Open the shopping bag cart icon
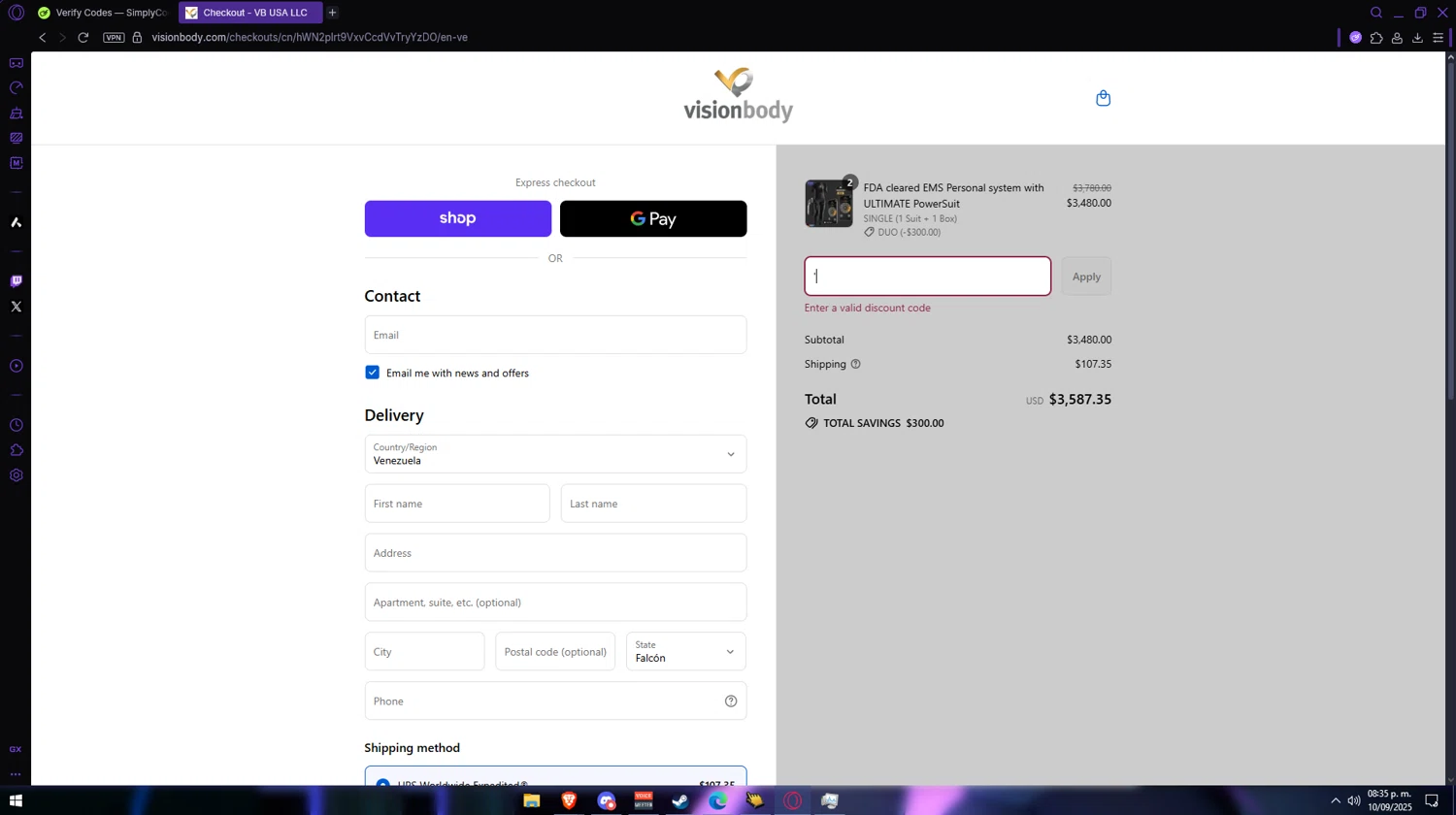Image resolution: width=1456 pixels, height=815 pixels. pyautogui.click(x=1103, y=98)
